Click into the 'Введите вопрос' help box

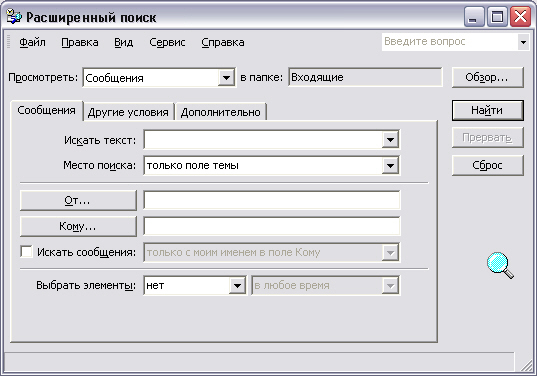449,42
